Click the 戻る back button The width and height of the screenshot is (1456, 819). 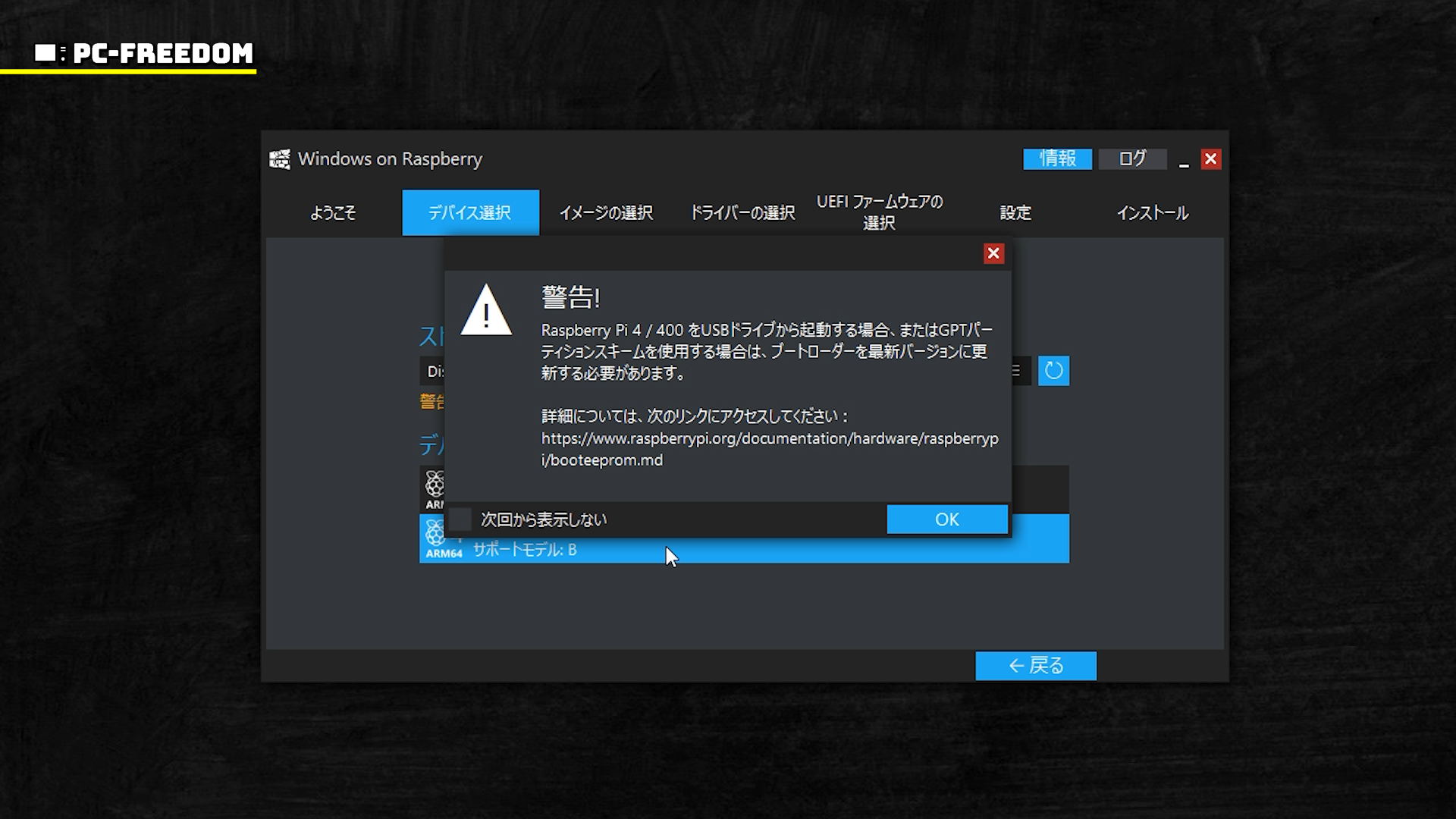click(1036, 665)
